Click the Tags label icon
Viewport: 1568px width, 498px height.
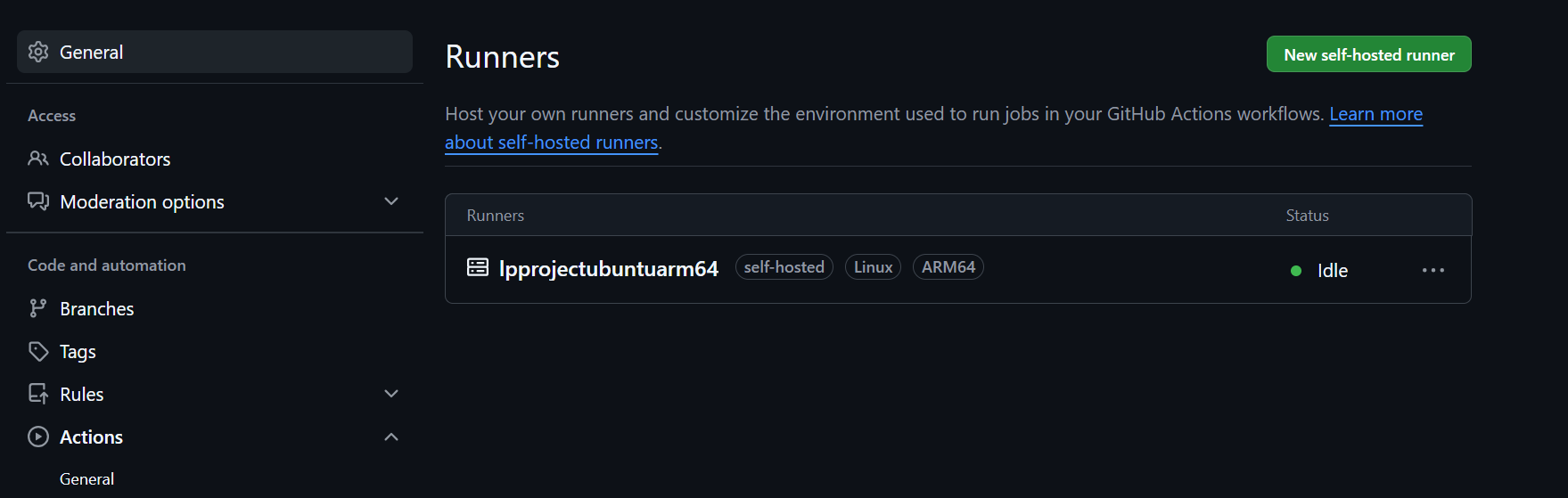(38, 351)
